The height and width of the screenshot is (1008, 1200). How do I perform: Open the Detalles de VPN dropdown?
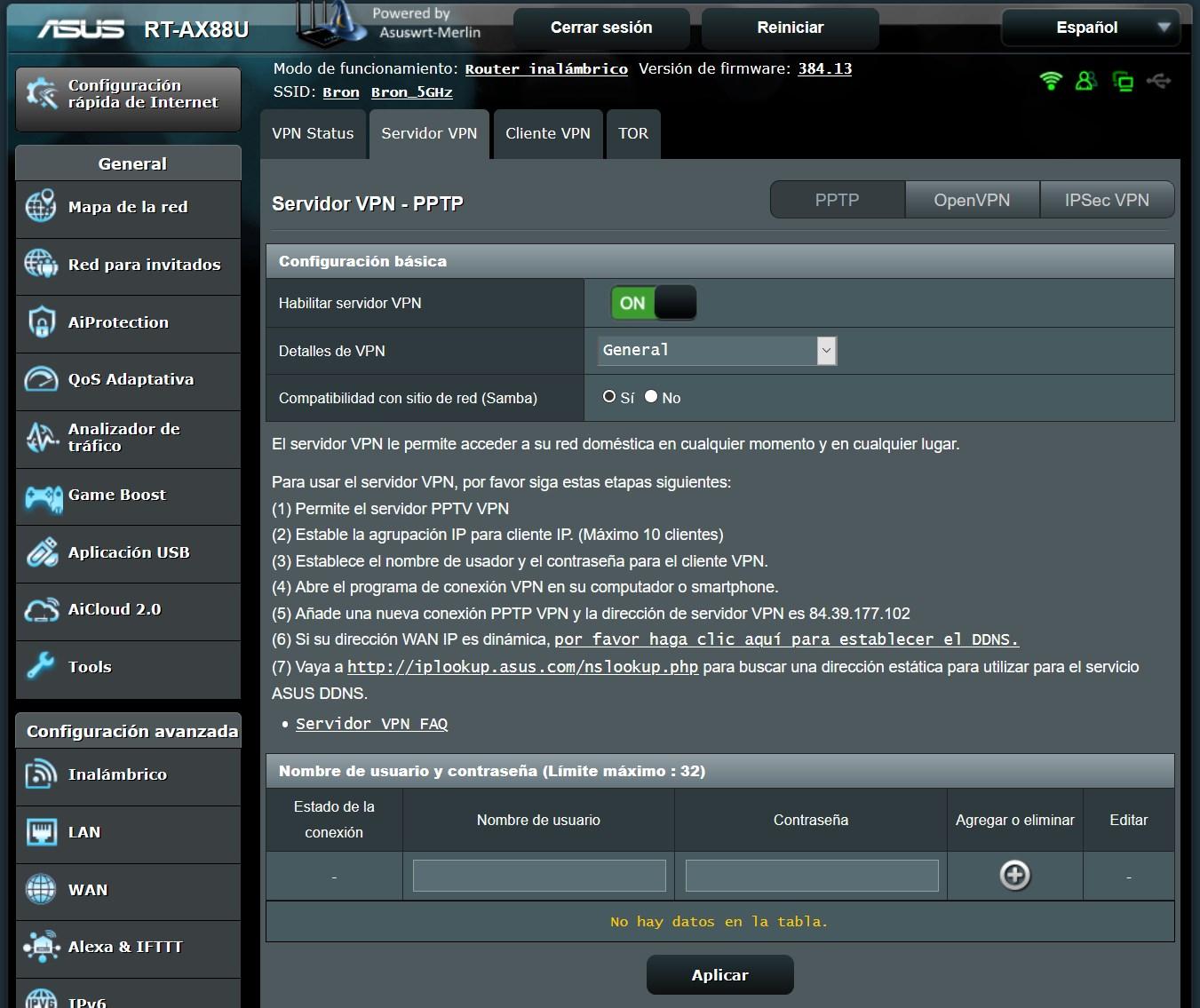click(718, 350)
